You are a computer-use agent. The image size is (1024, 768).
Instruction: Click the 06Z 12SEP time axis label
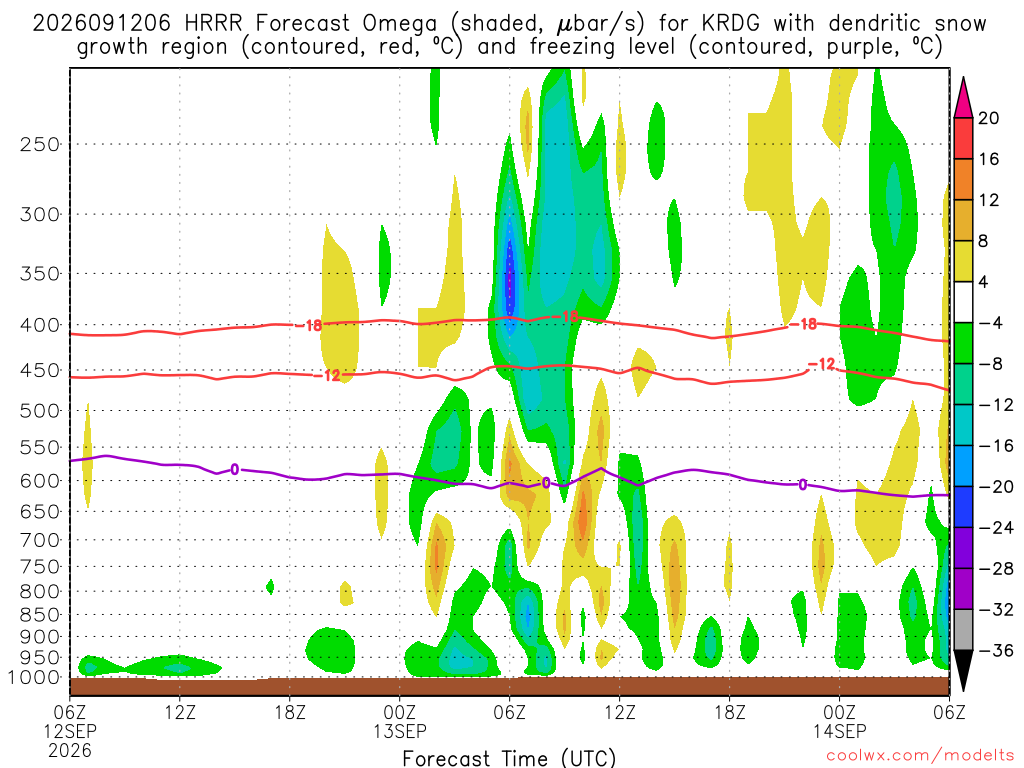(x=70, y=731)
